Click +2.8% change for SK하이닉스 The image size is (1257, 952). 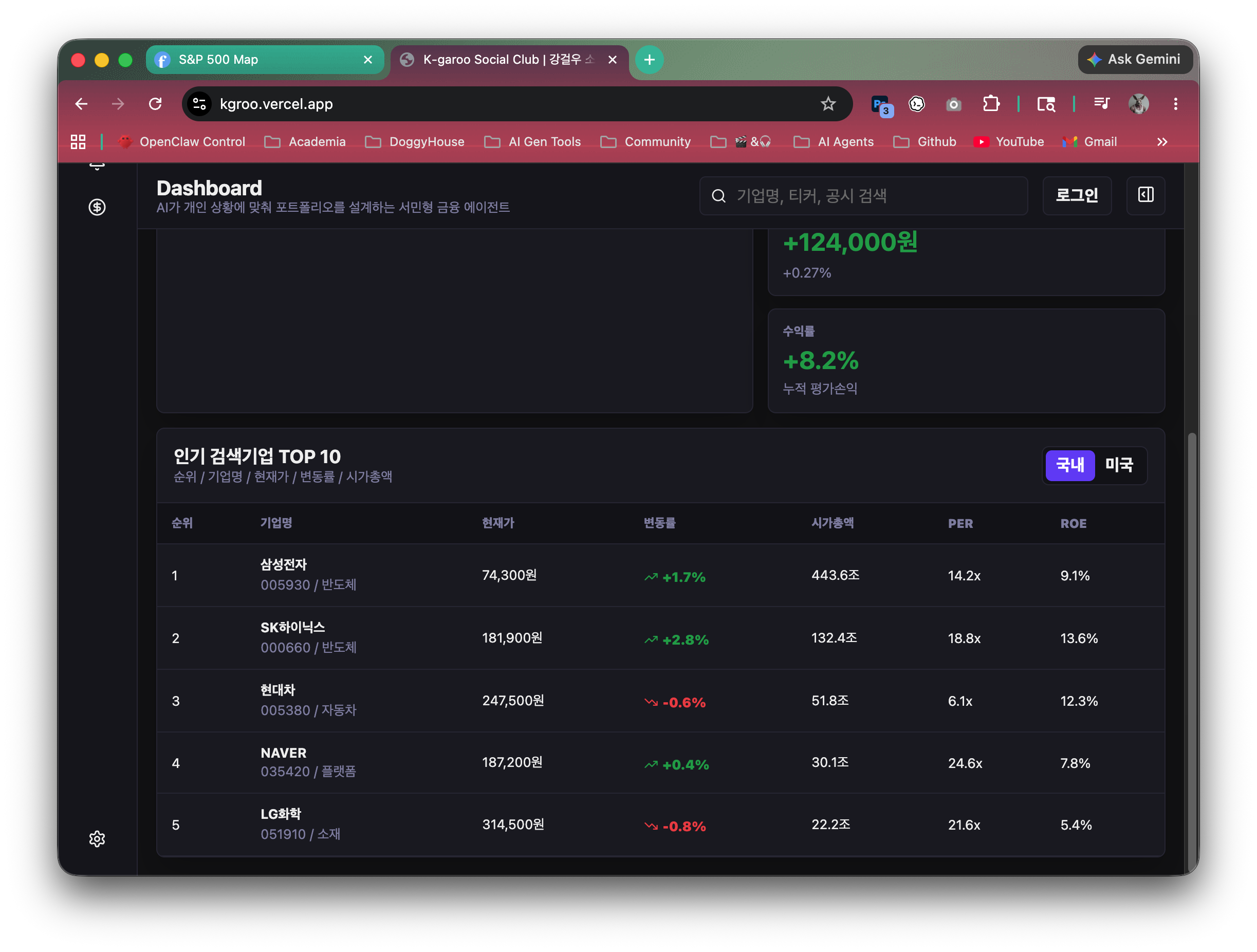[677, 640]
